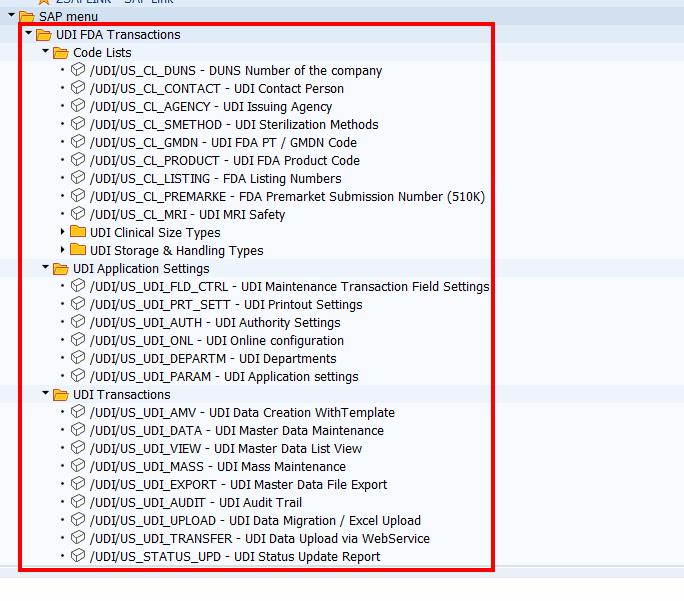
Task: Click the cube icon for /UDI/US_UDI_DEPARTM
Action: (78, 358)
